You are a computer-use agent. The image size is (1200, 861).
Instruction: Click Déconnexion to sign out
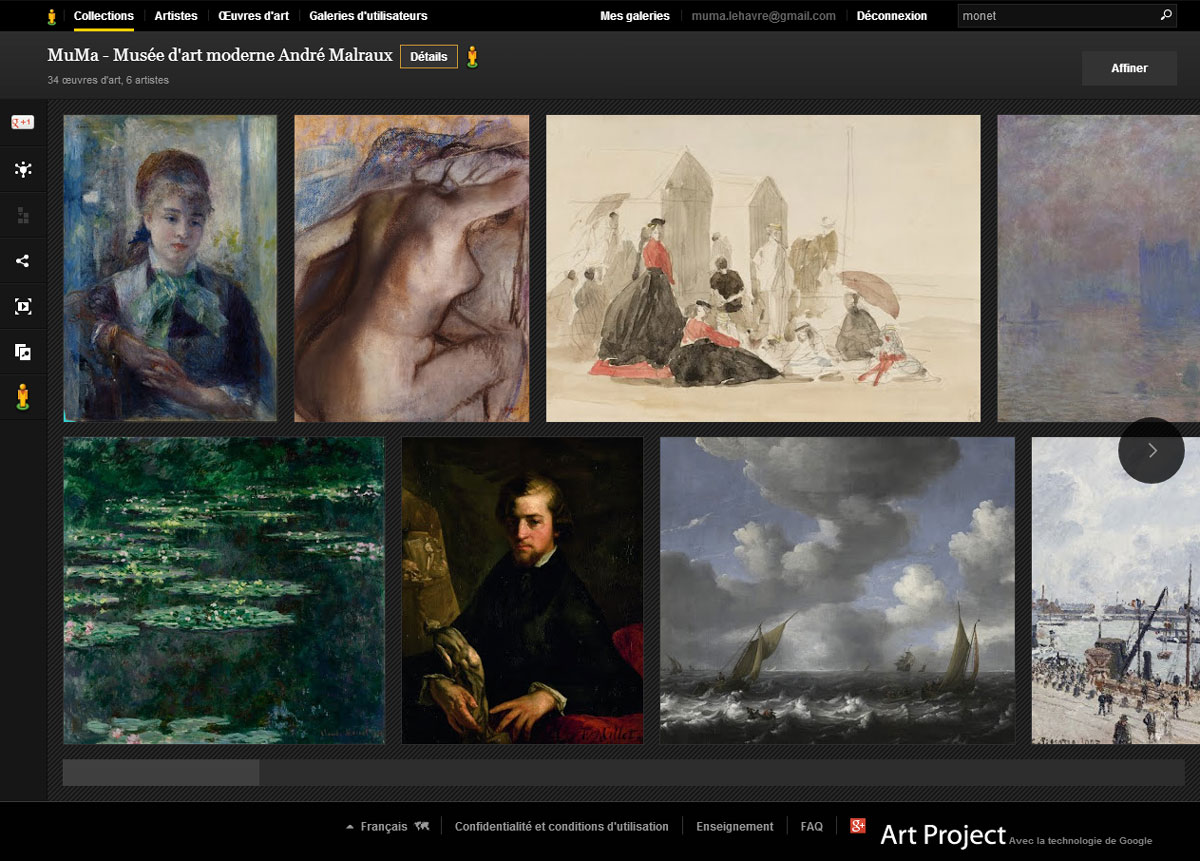(x=892, y=16)
